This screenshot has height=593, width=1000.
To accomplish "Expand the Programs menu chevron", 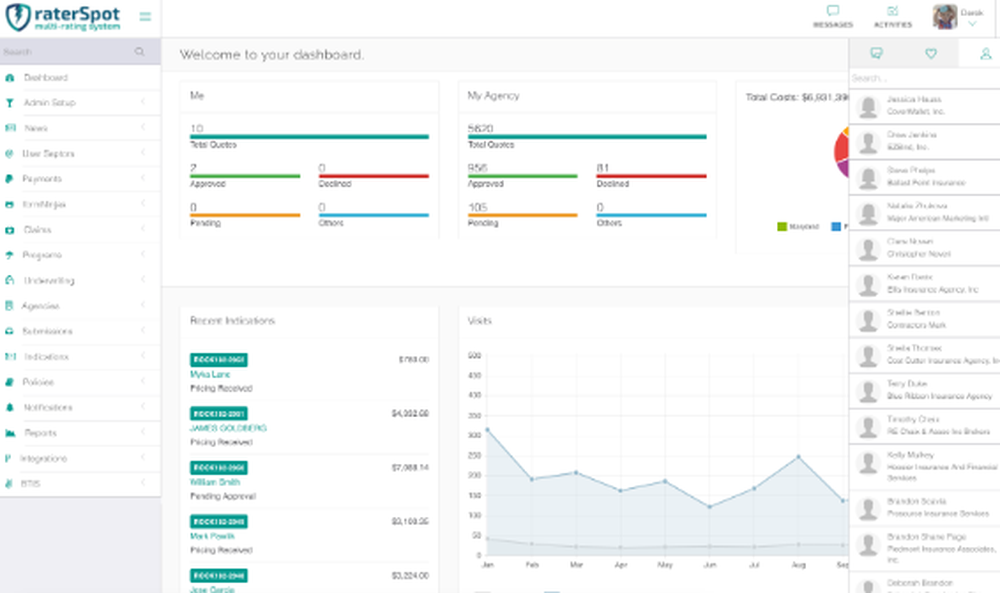I will point(143,254).
